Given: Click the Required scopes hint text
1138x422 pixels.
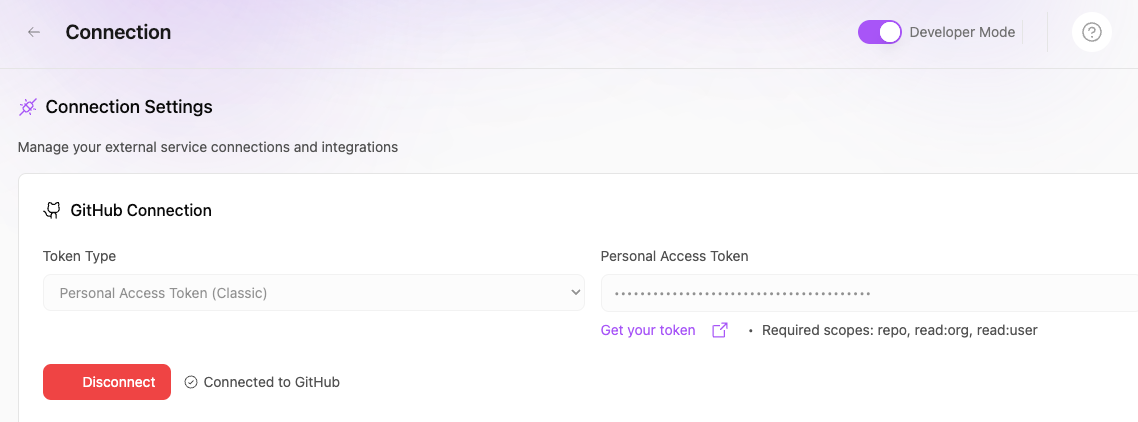Looking at the screenshot, I should pos(899,330).
